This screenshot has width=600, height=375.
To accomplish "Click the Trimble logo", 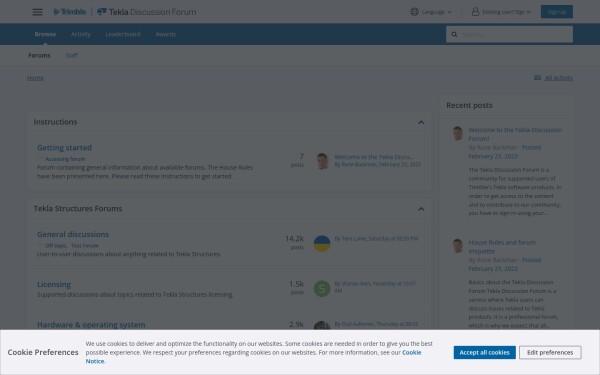I will click(x=70, y=12).
